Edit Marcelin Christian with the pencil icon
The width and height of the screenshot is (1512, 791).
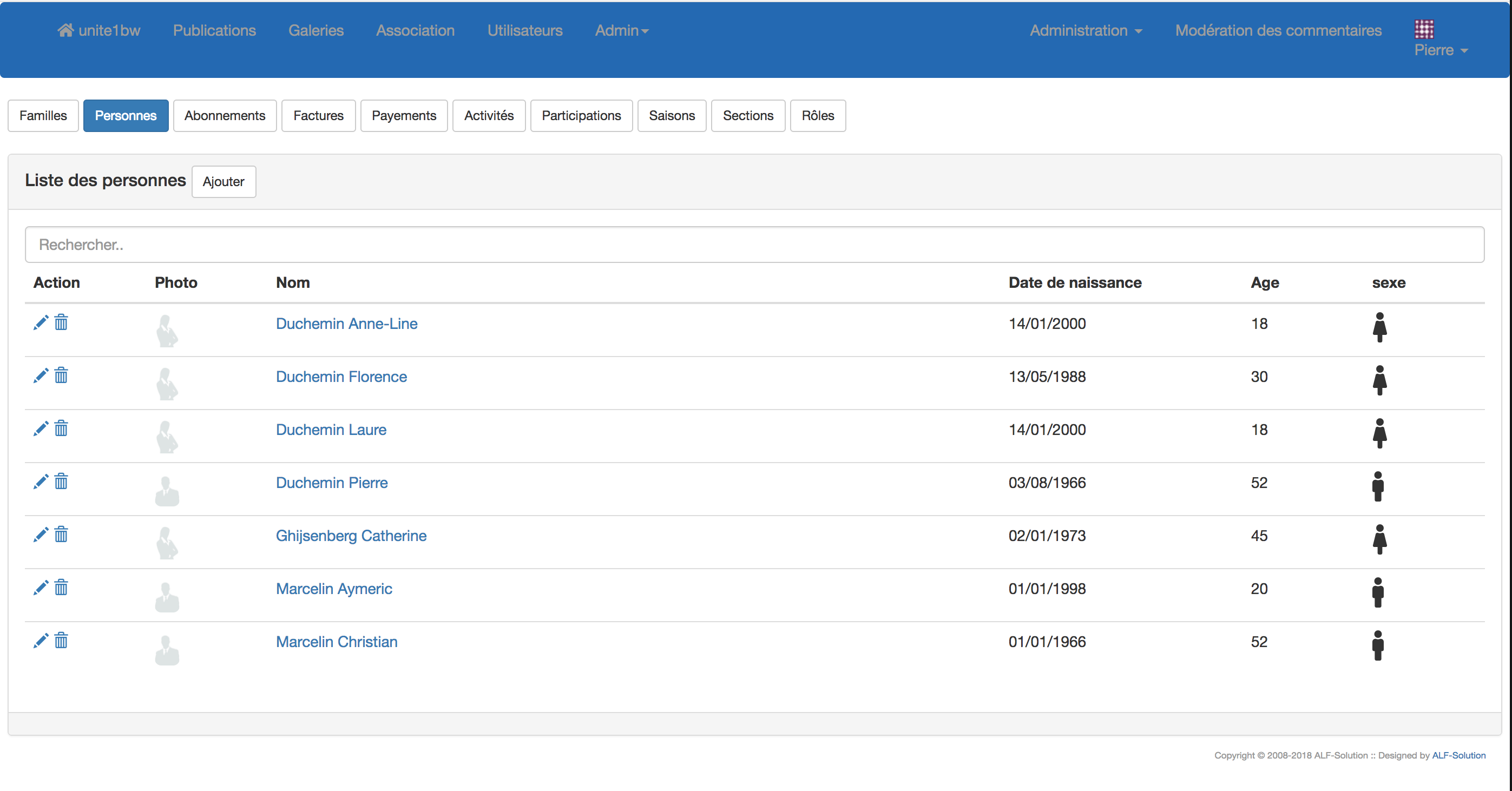tap(41, 641)
